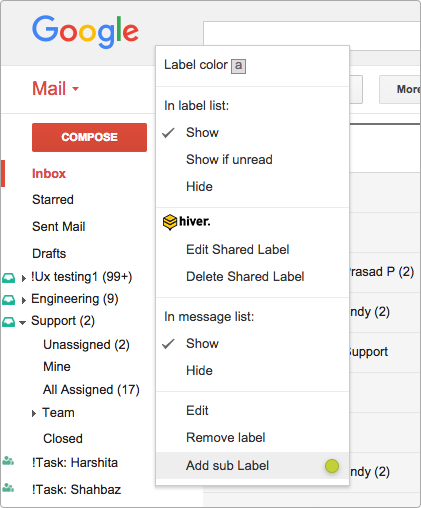Open the Drafts folder
421x508 pixels.
[x=49, y=254]
